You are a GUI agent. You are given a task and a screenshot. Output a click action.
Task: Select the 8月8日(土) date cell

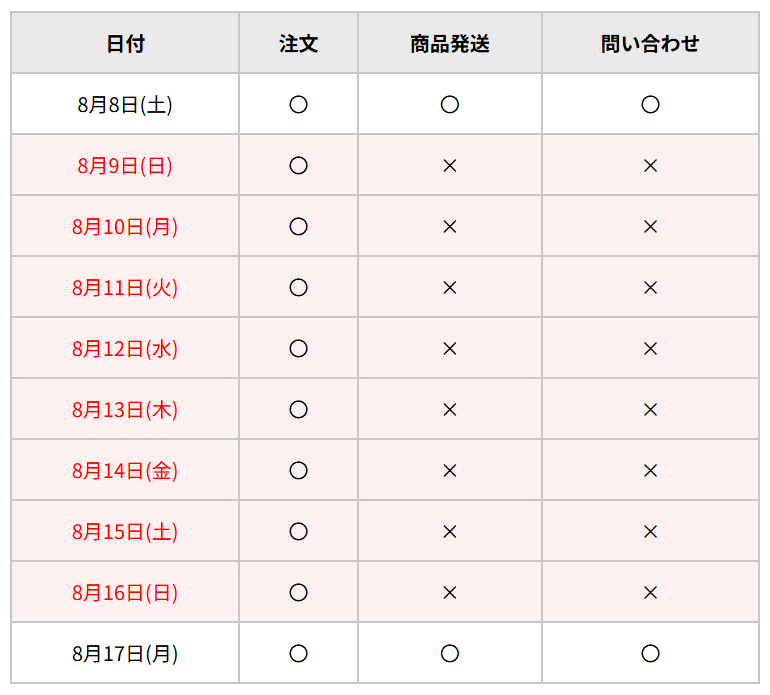(125, 104)
